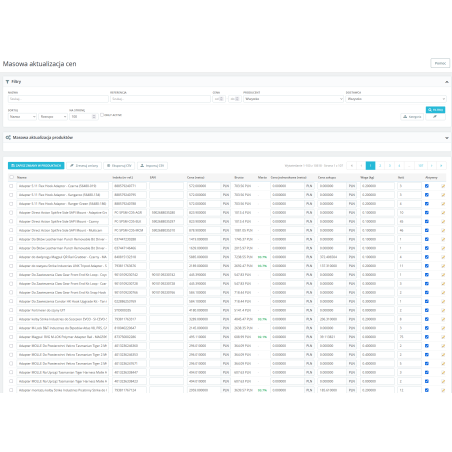The image size is (452, 452).
Task: Toggle Aktywny checkbox for Condor HK Hook Upgrade Kit row
Action: pos(427,301)
